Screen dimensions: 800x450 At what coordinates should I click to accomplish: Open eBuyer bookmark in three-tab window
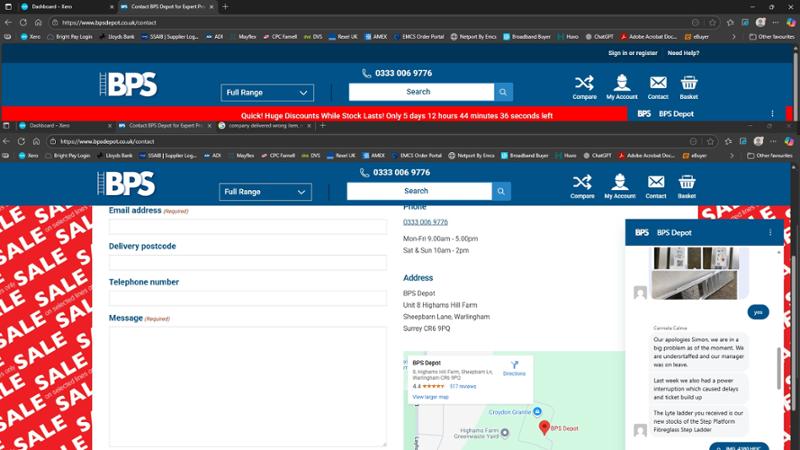tap(695, 156)
